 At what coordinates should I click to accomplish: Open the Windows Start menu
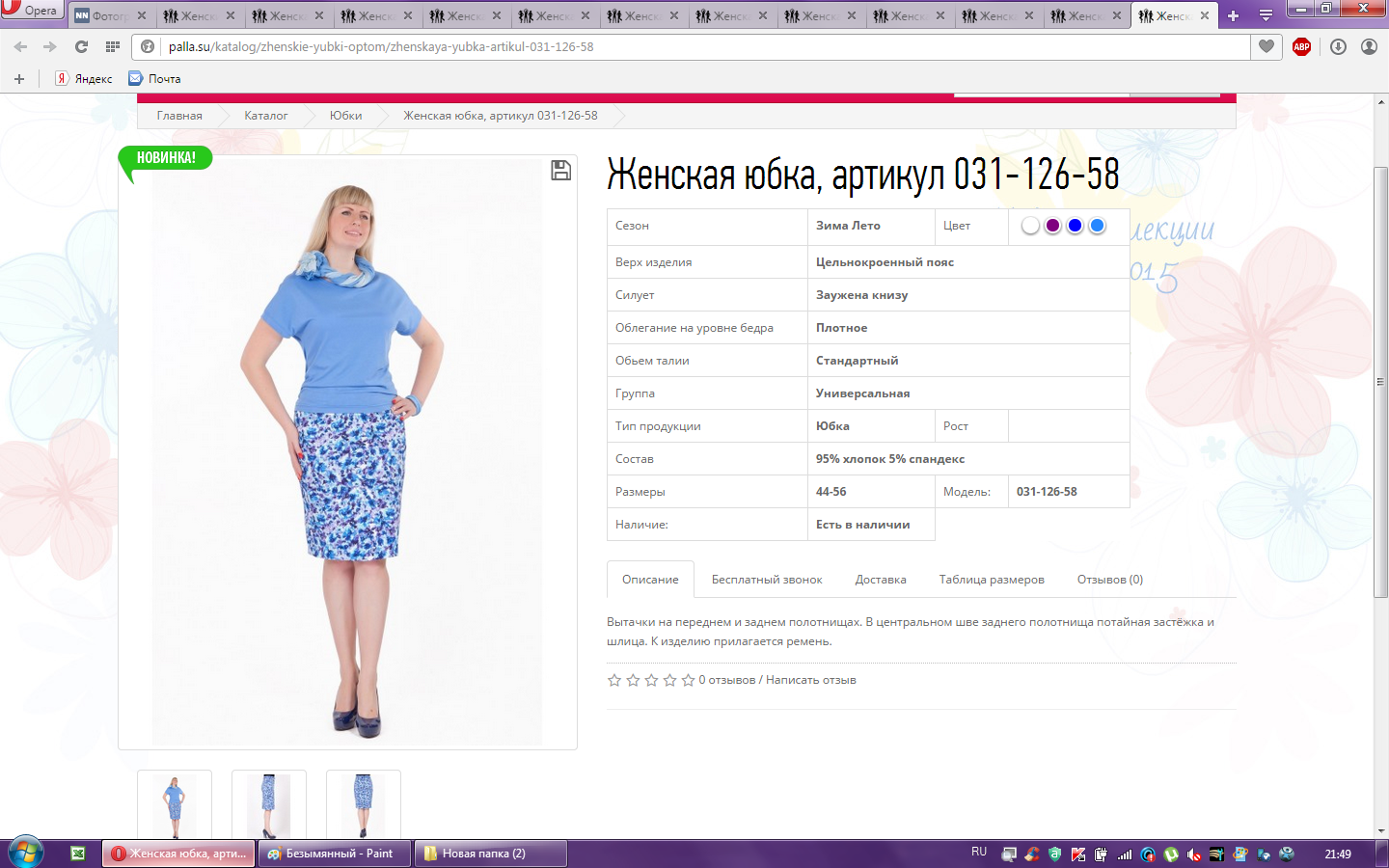(x=26, y=854)
